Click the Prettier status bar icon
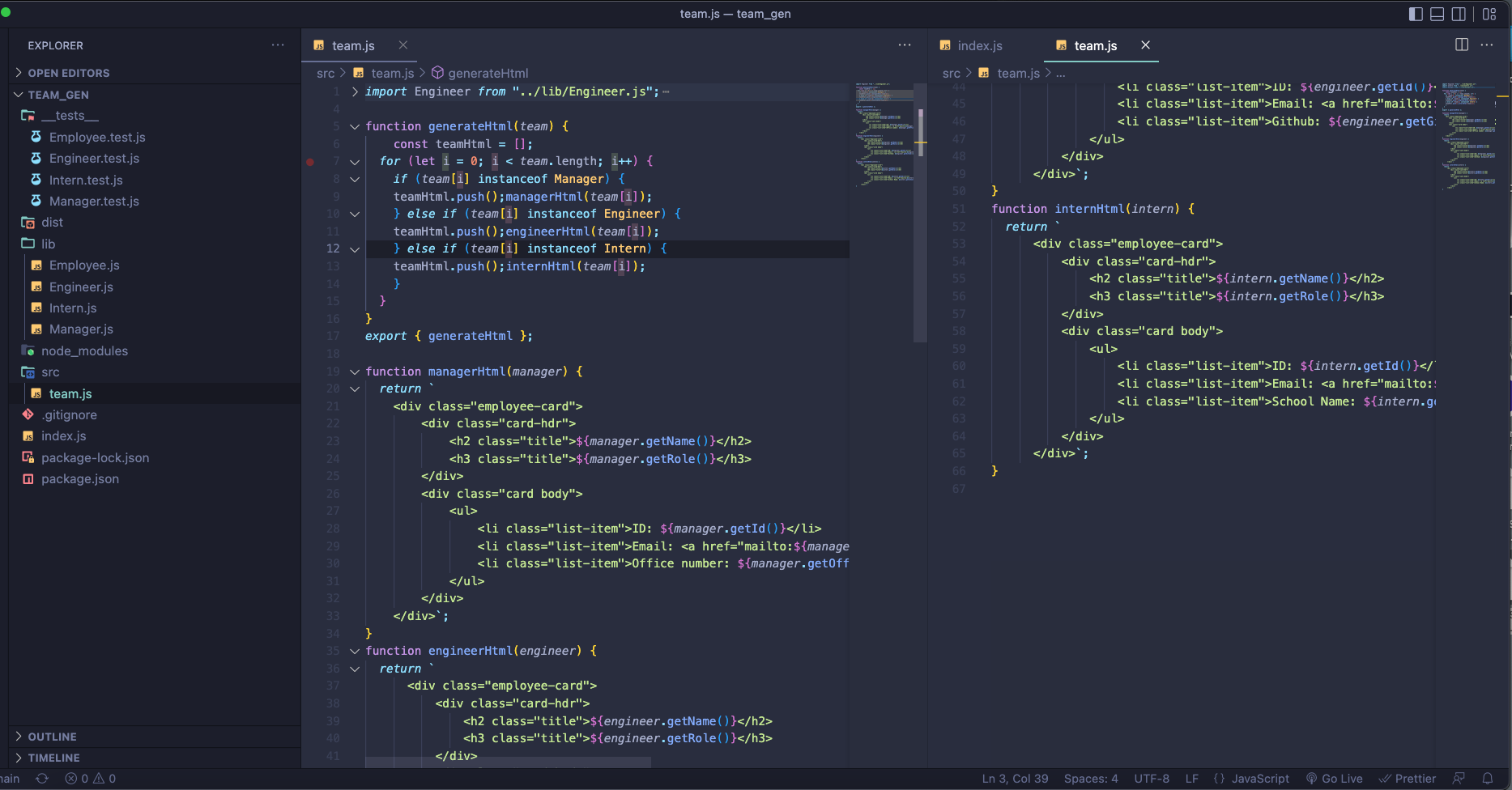 pos(1408,778)
